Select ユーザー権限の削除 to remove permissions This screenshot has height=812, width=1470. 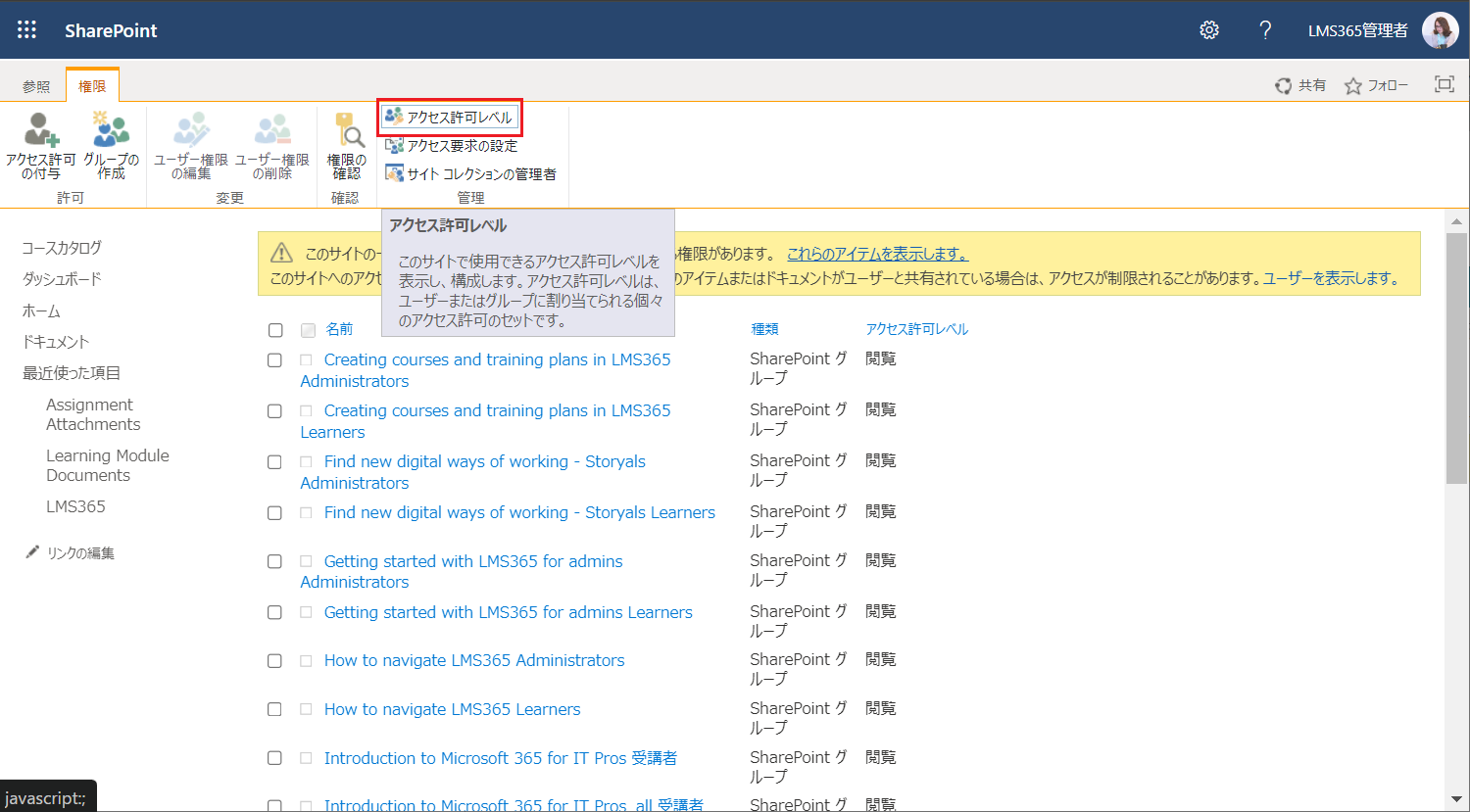[271, 147]
